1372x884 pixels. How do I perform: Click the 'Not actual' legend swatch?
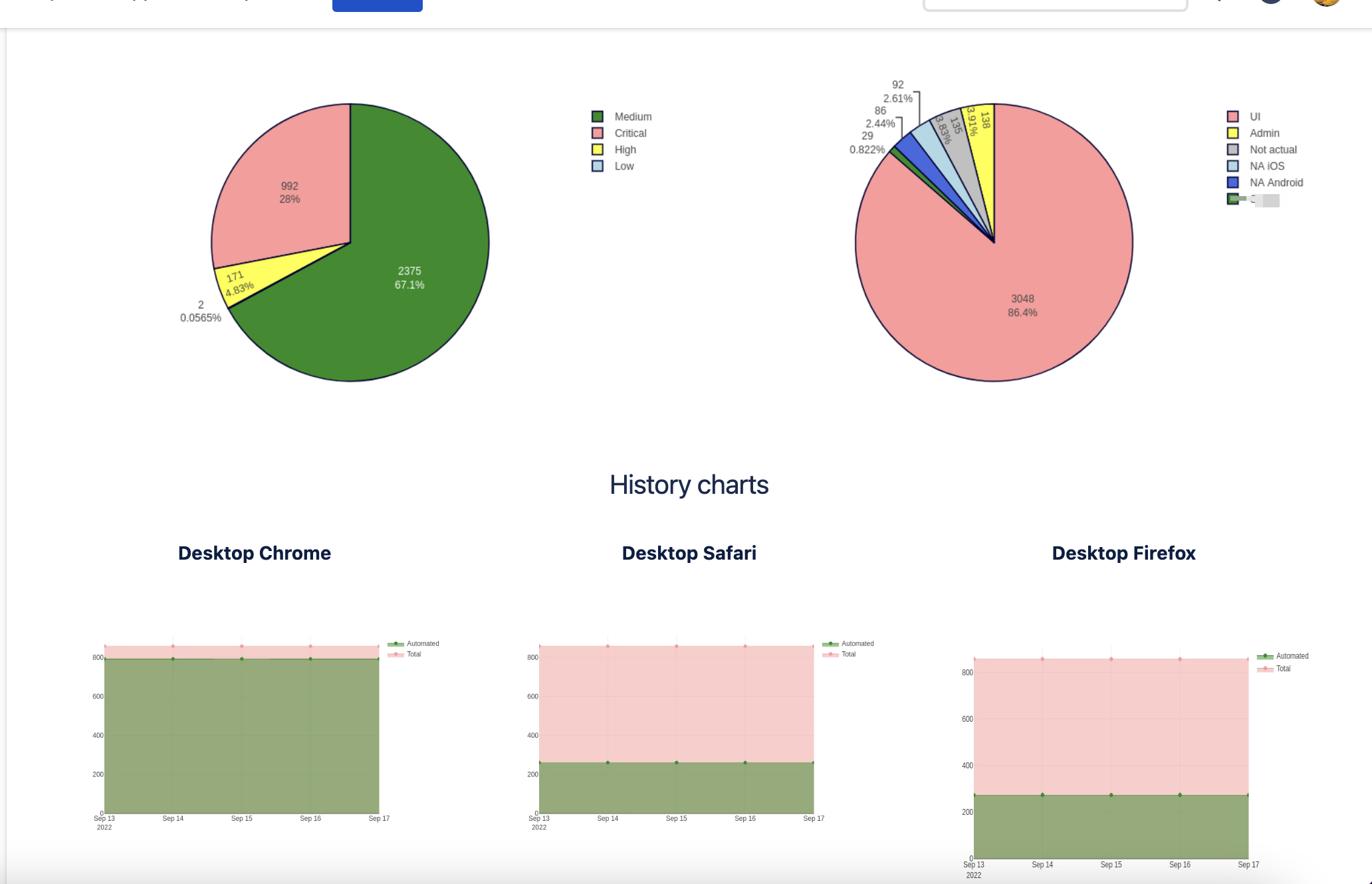pyautogui.click(x=1234, y=150)
